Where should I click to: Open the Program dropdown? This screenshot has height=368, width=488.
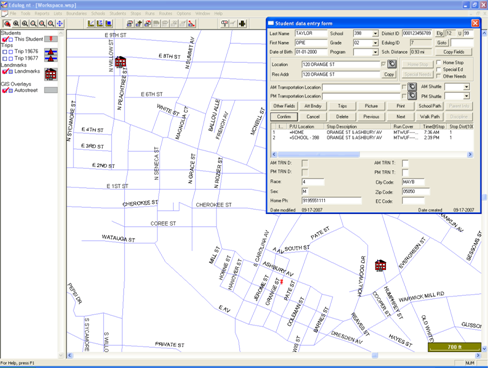tap(375, 52)
